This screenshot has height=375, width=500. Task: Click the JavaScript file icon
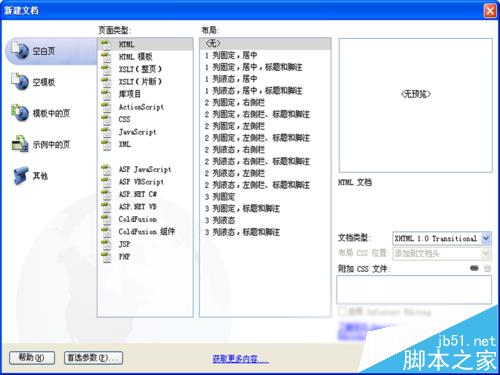106,132
